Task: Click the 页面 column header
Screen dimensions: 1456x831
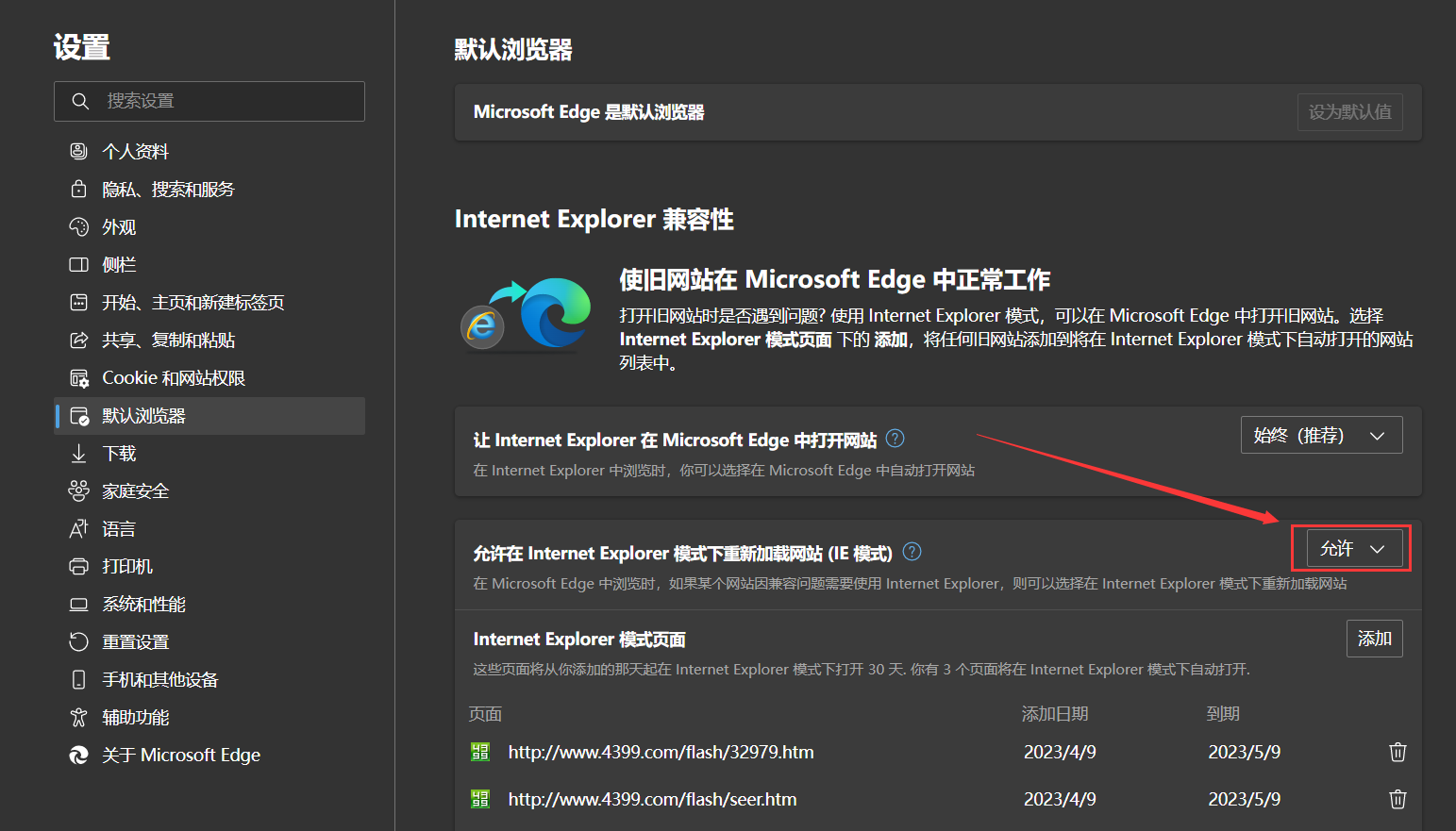Action: pyautogui.click(x=485, y=714)
